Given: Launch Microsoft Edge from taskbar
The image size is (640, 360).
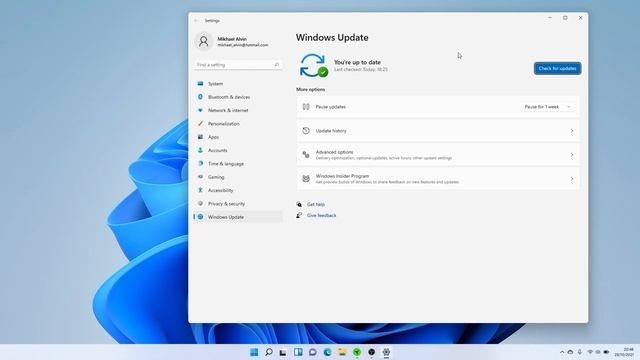Looking at the screenshot, I should [x=327, y=352].
